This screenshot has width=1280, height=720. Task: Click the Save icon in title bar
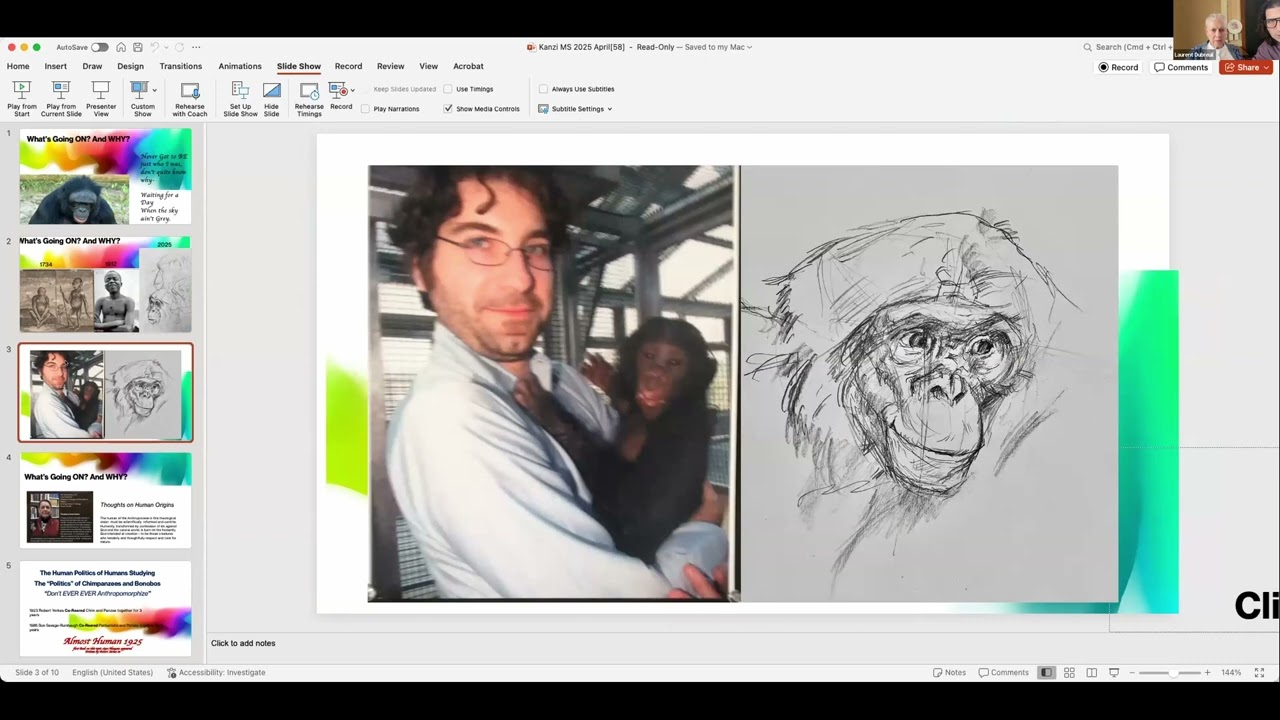click(x=137, y=47)
